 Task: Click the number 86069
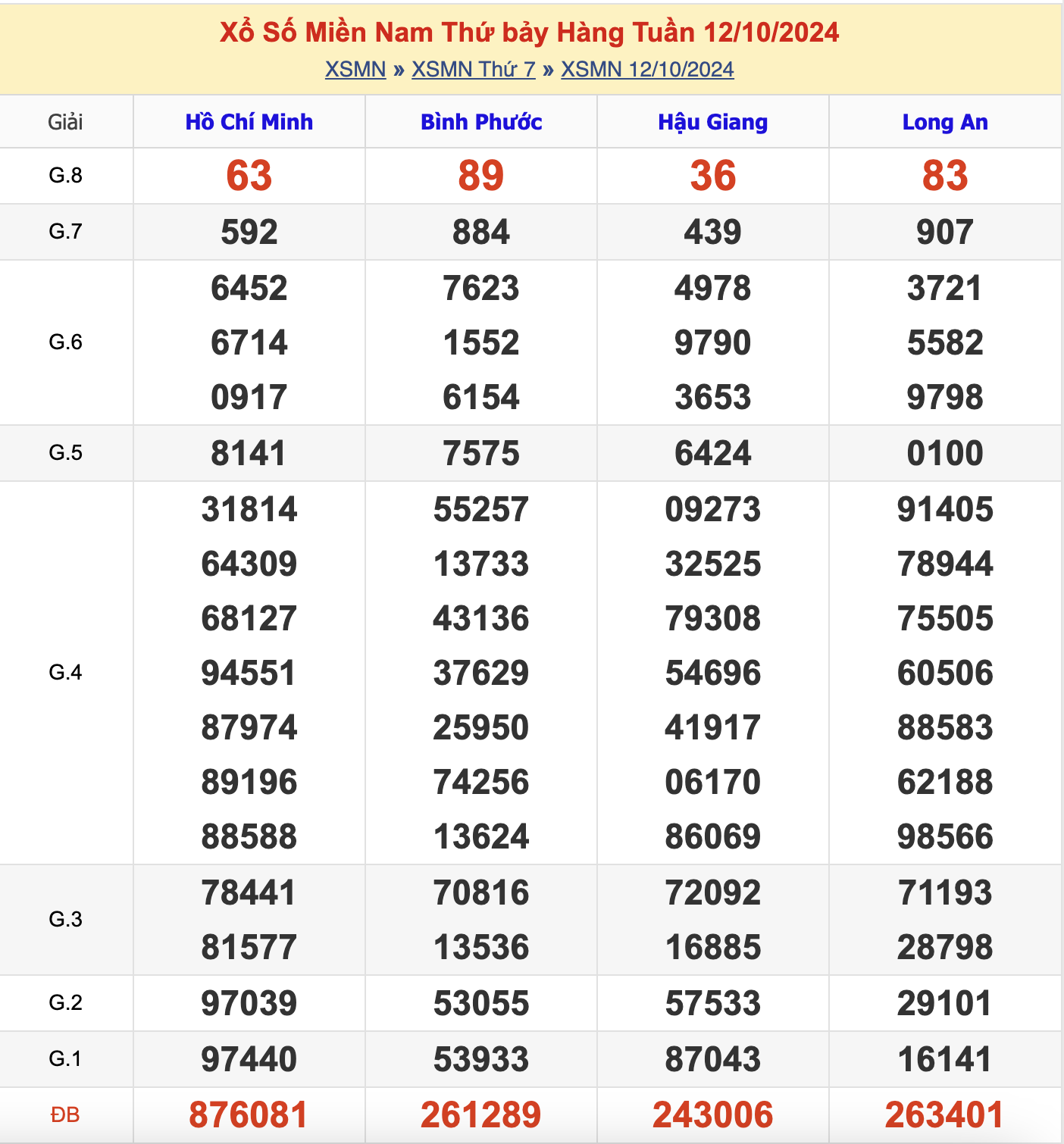pyautogui.click(x=713, y=836)
